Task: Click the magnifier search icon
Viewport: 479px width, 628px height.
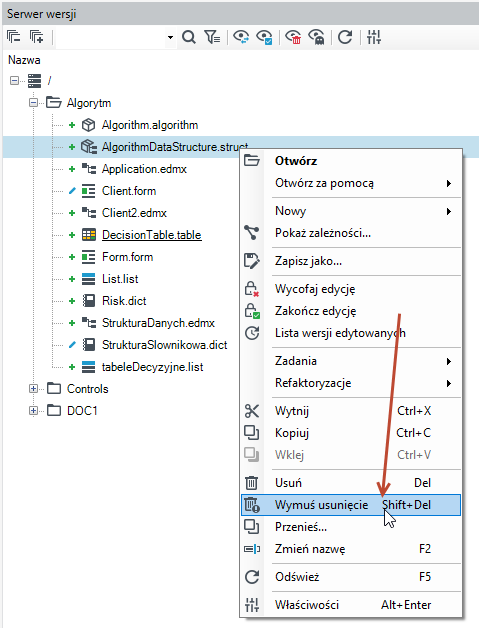Action: tap(189, 37)
